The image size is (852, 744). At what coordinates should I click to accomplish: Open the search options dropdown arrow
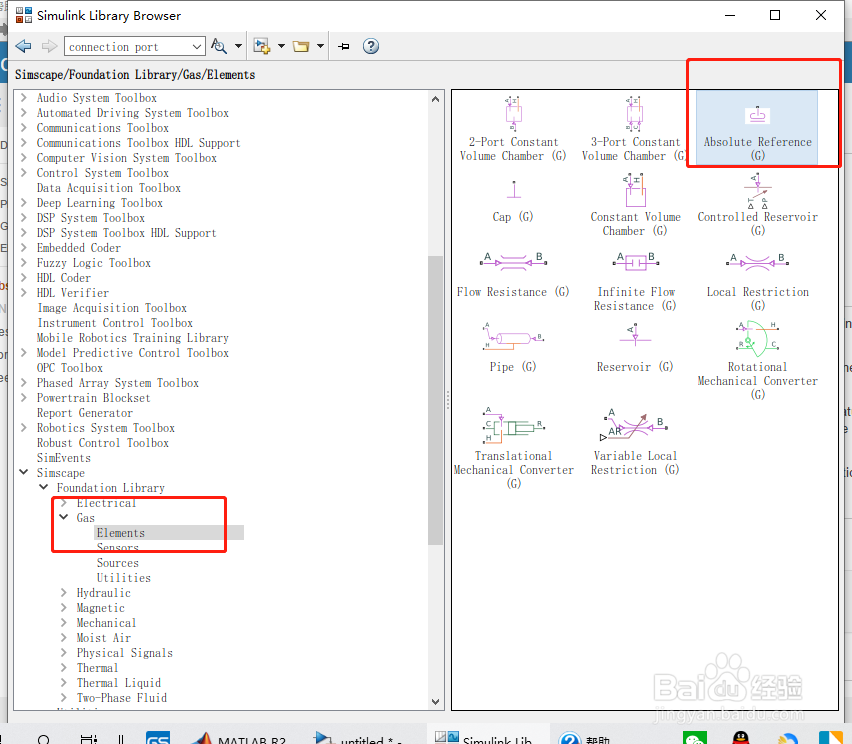point(238,46)
